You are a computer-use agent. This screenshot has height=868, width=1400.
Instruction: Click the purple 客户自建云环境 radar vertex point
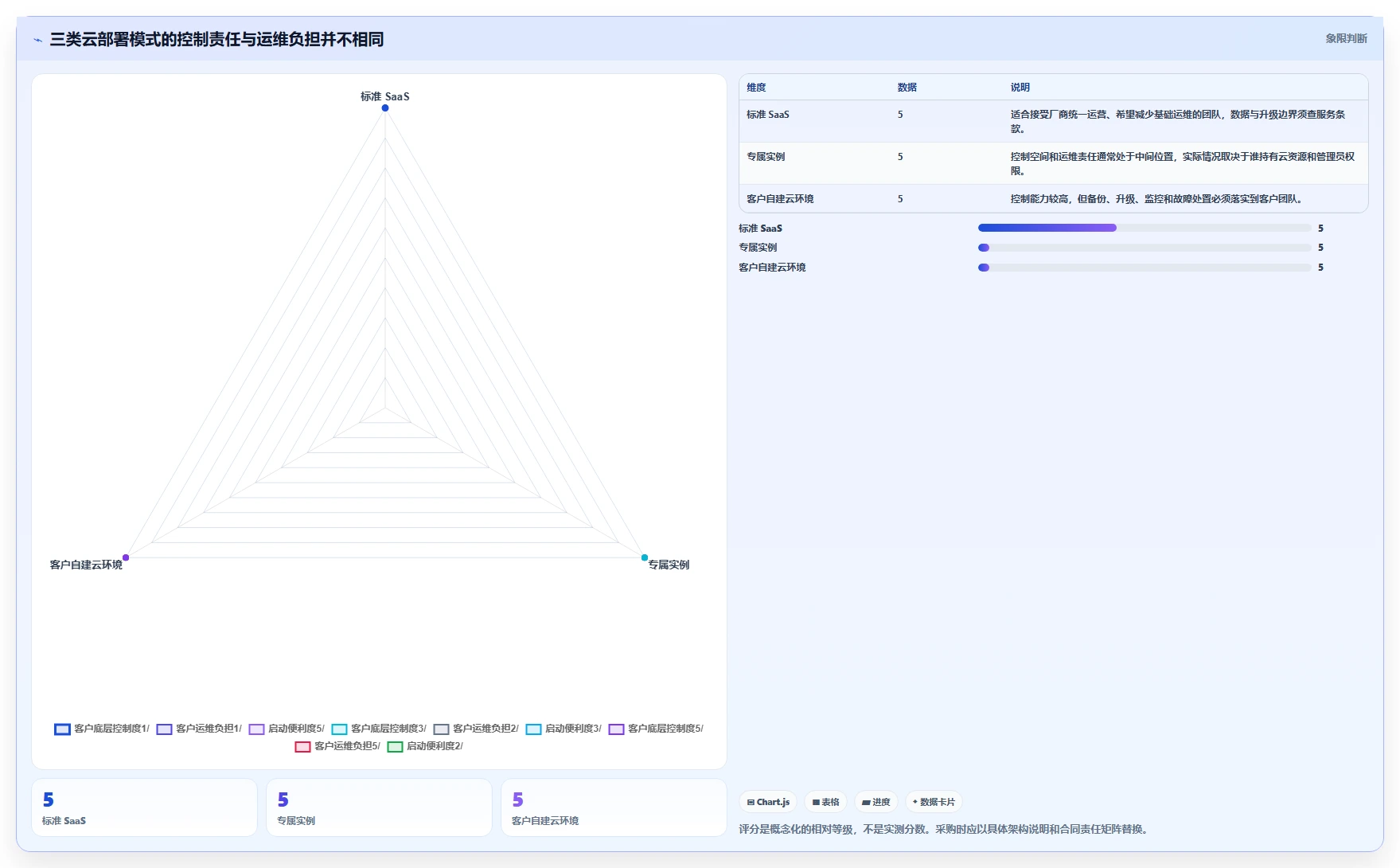coord(126,557)
